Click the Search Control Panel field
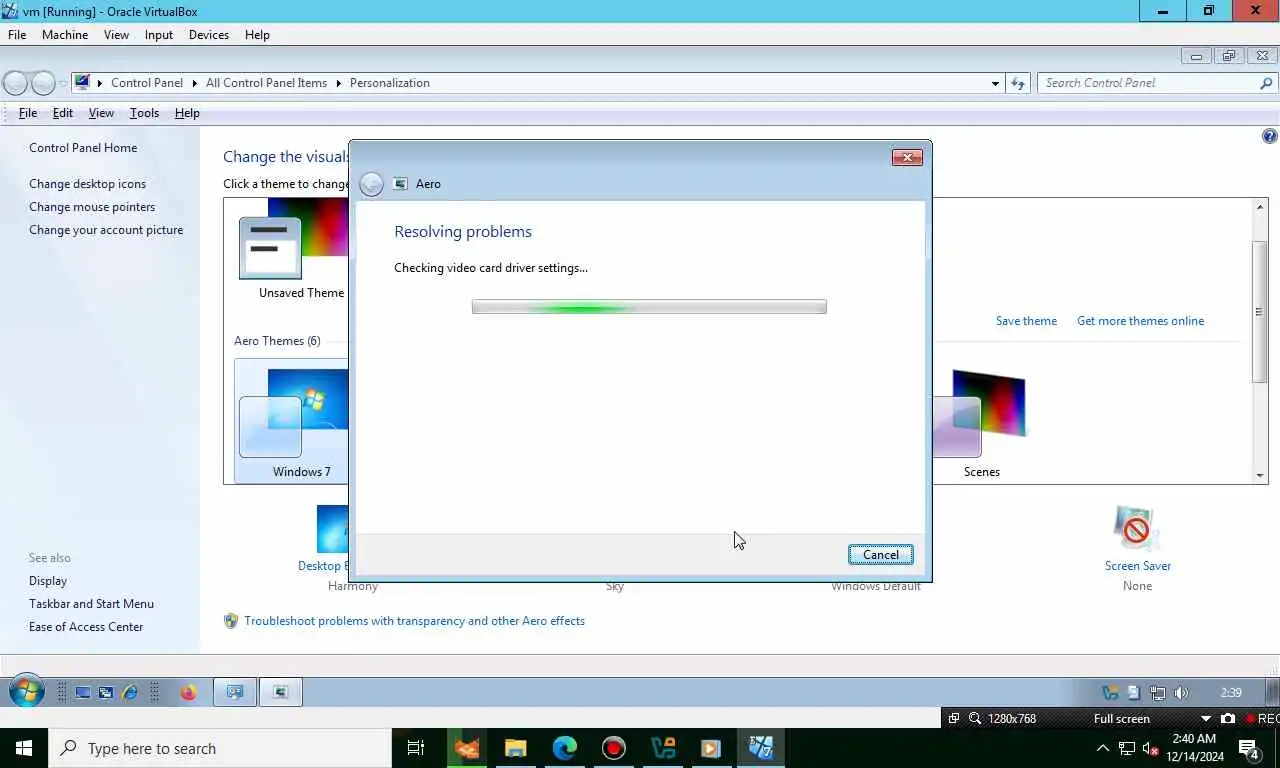Image resolution: width=1280 pixels, height=768 pixels. pos(1148,83)
